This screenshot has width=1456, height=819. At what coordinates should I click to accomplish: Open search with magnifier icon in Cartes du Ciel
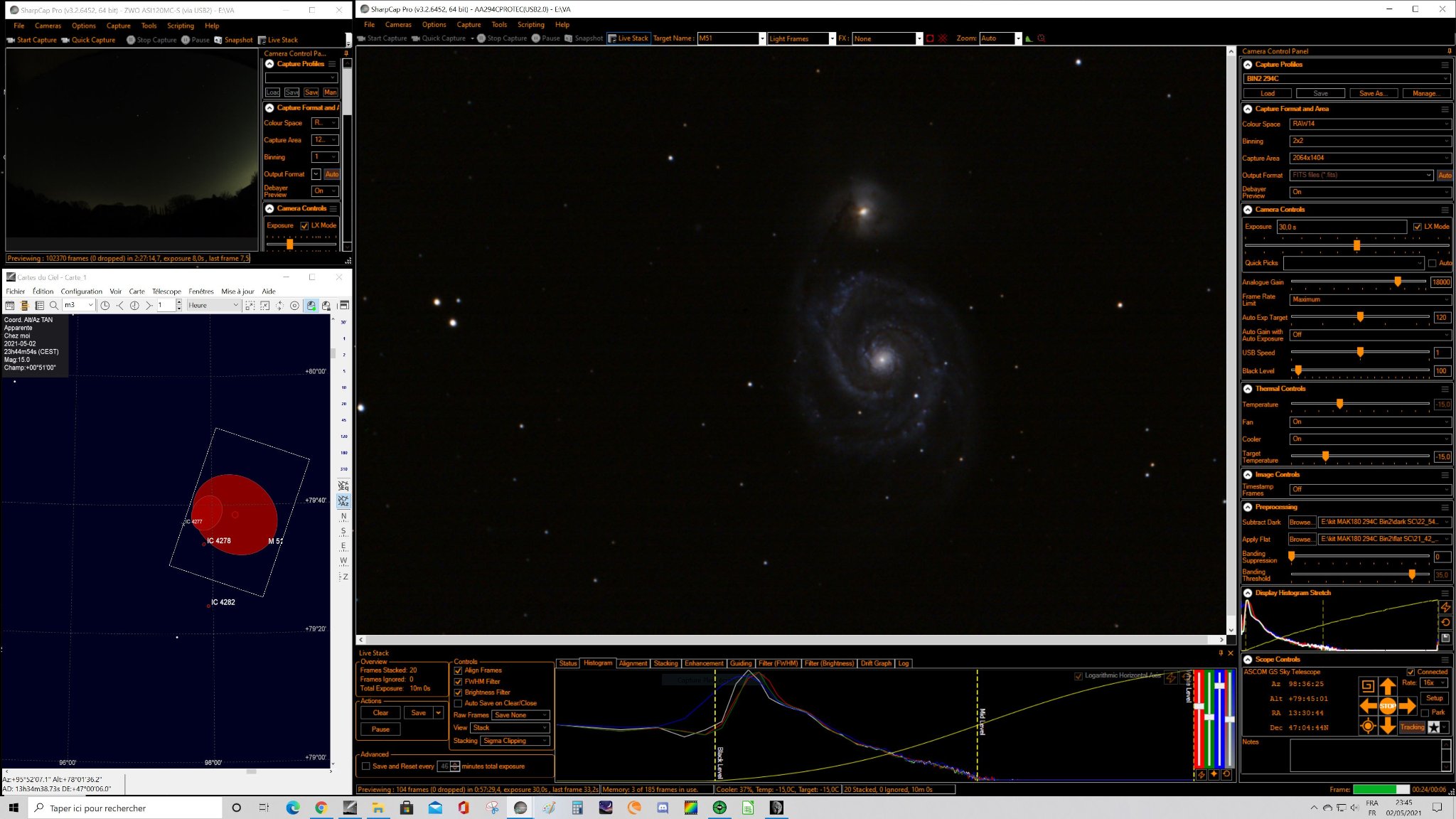pyautogui.click(x=53, y=306)
